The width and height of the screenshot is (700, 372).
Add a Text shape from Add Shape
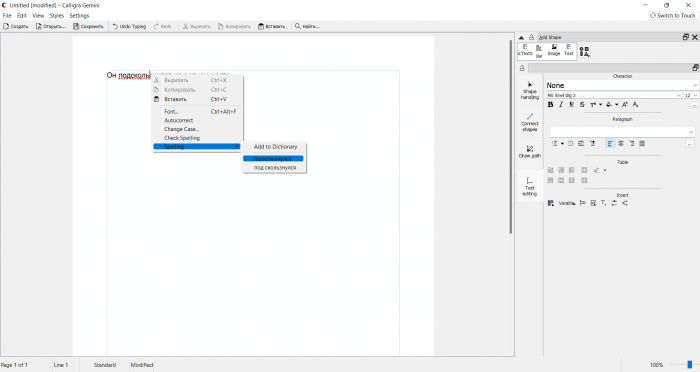pos(569,50)
